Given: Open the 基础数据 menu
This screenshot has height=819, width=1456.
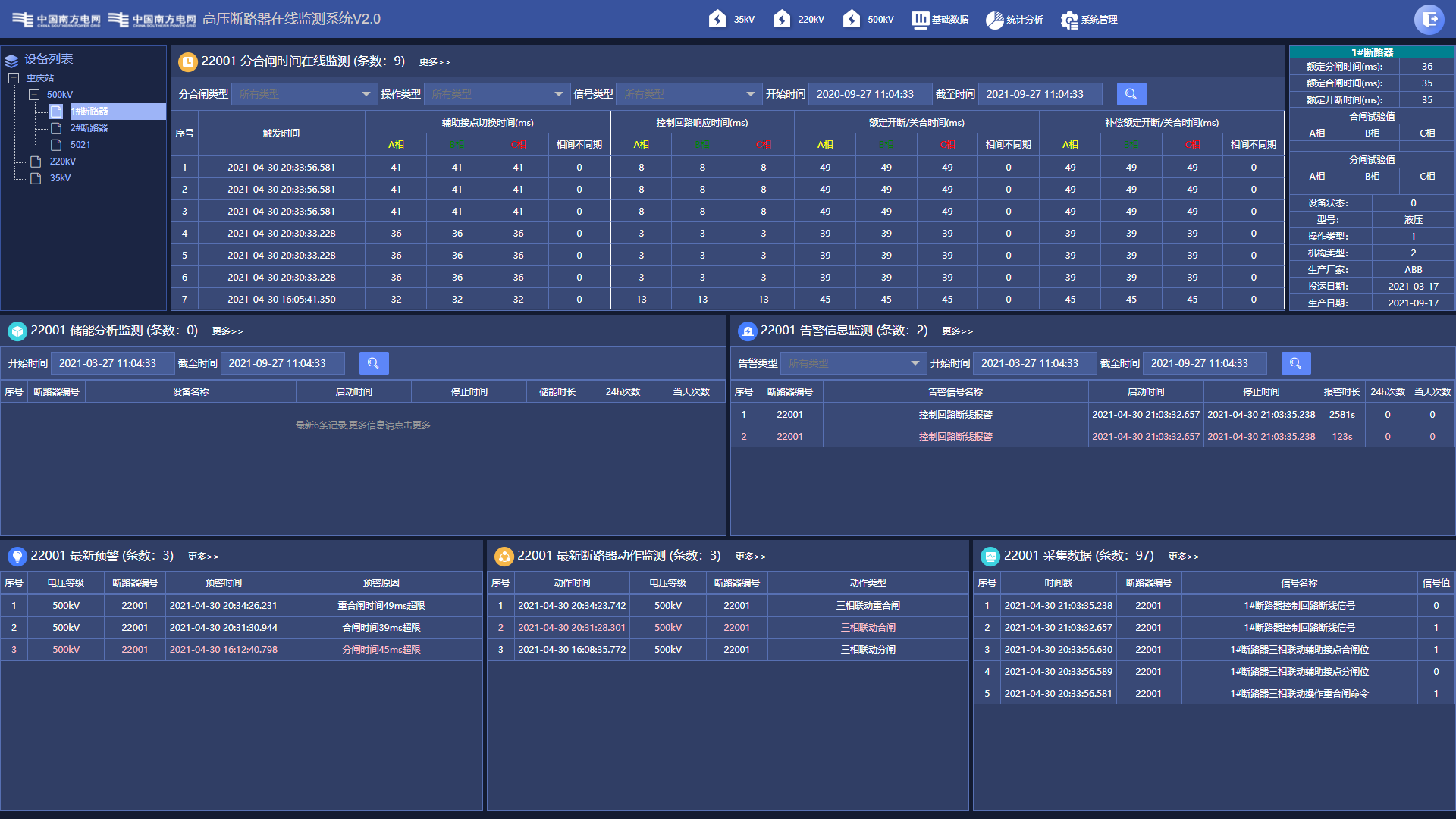Looking at the screenshot, I should [940, 20].
